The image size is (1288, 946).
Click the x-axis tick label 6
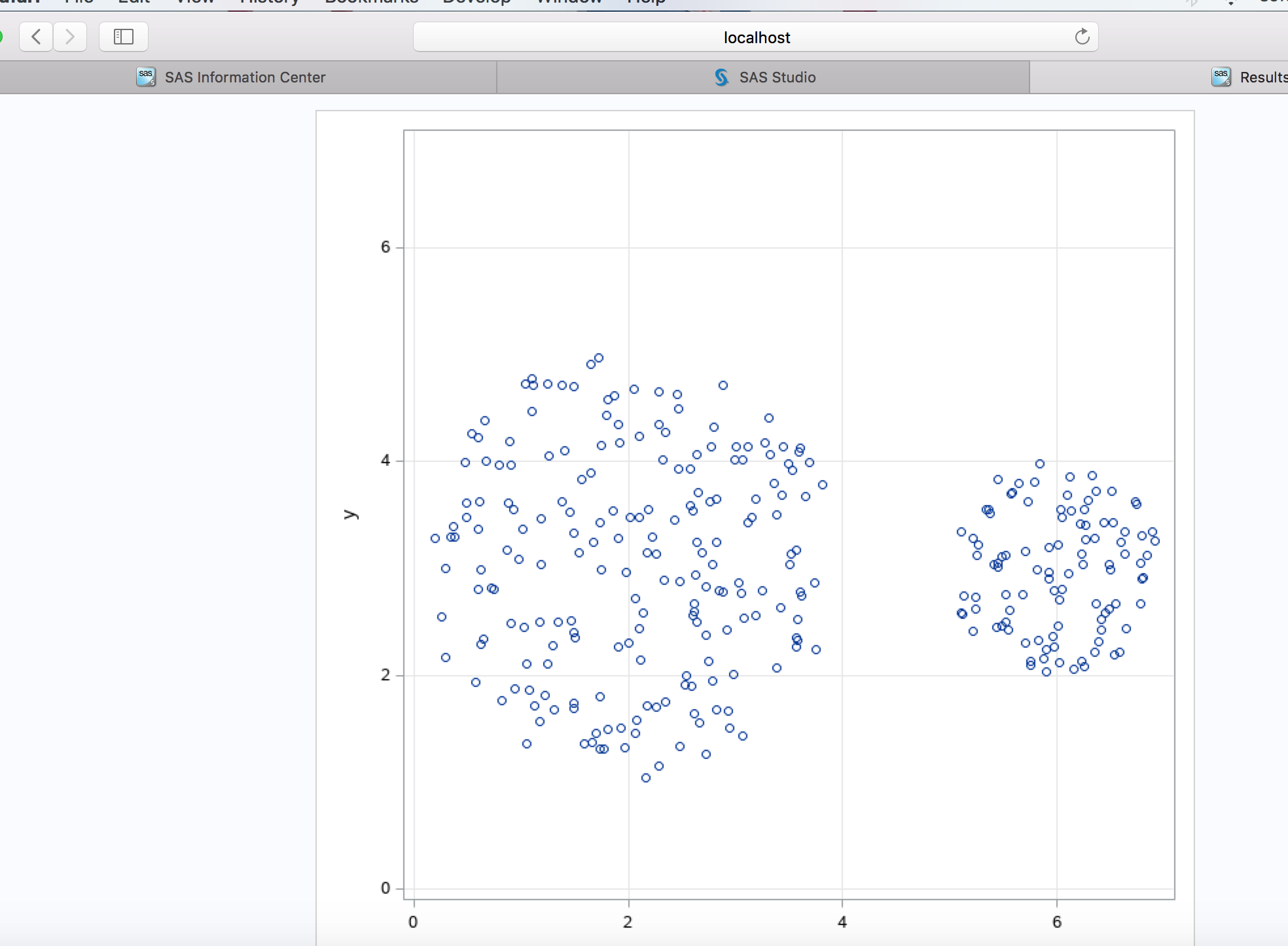click(x=1056, y=922)
